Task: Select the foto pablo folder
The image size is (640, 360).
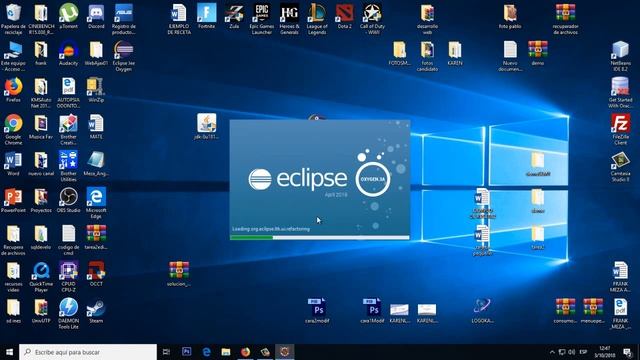Action: pyautogui.click(x=510, y=17)
